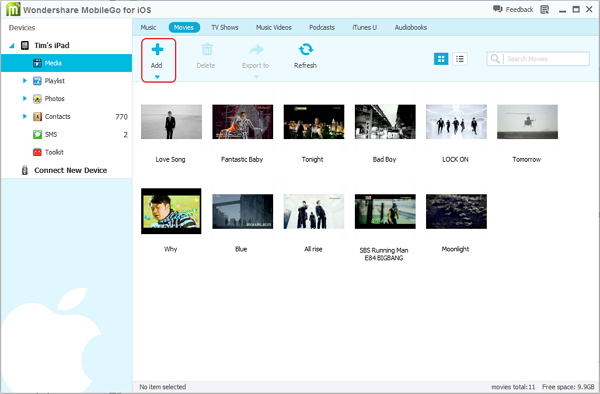Screen dimensions: 600x394
Task: Click the Photos sidebar icon
Action: (37, 99)
